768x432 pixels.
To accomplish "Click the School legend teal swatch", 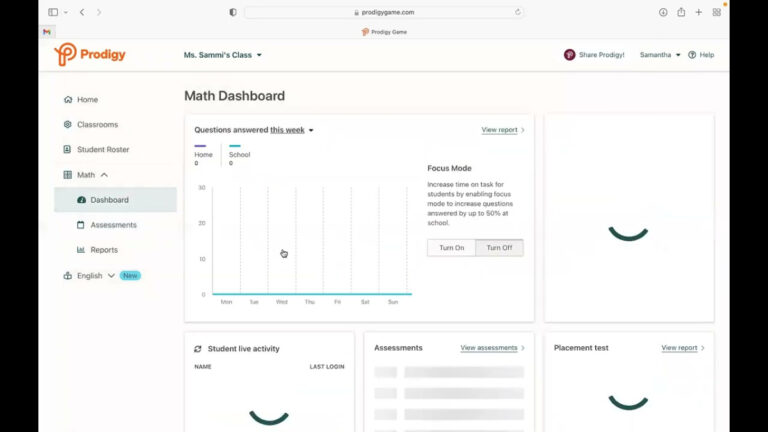I will click(235, 146).
